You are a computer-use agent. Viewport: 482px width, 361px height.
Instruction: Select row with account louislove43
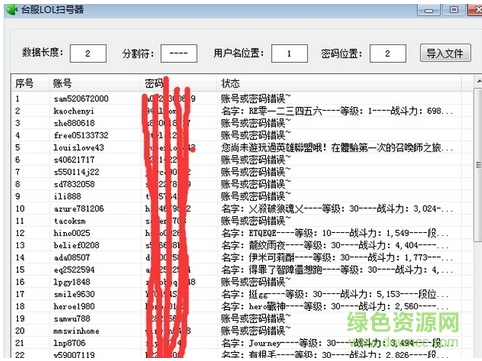[x=237, y=148]
